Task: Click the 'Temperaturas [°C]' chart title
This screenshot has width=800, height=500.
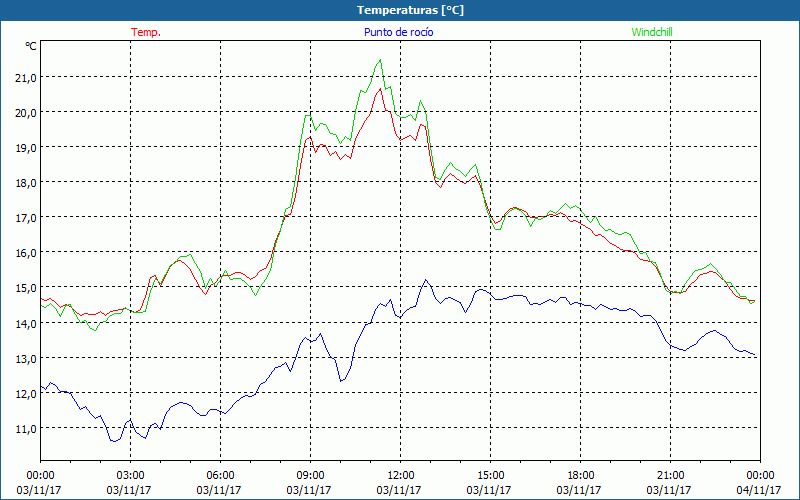Action: pos(410,10)
